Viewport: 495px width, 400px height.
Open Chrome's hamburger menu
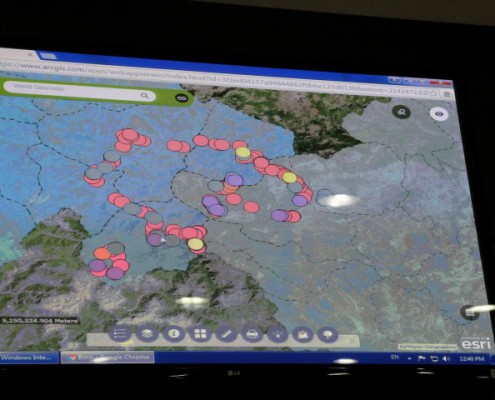point(447,94)
